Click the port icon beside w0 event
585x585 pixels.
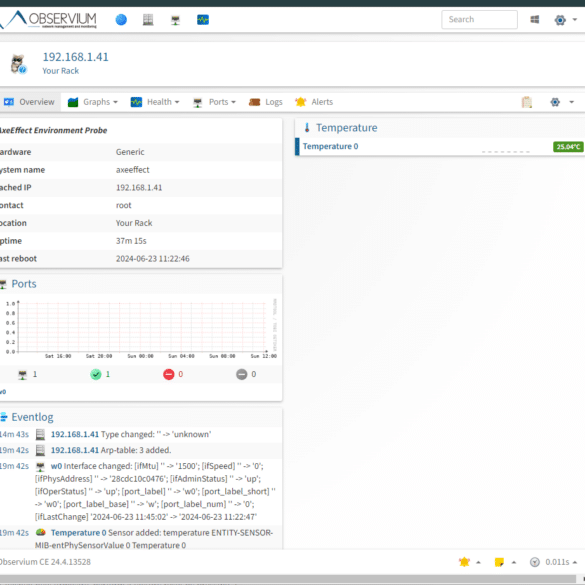click(40, 466)
